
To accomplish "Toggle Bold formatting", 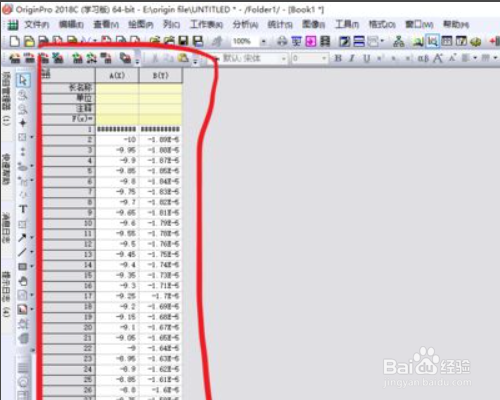I will [338, 58].
